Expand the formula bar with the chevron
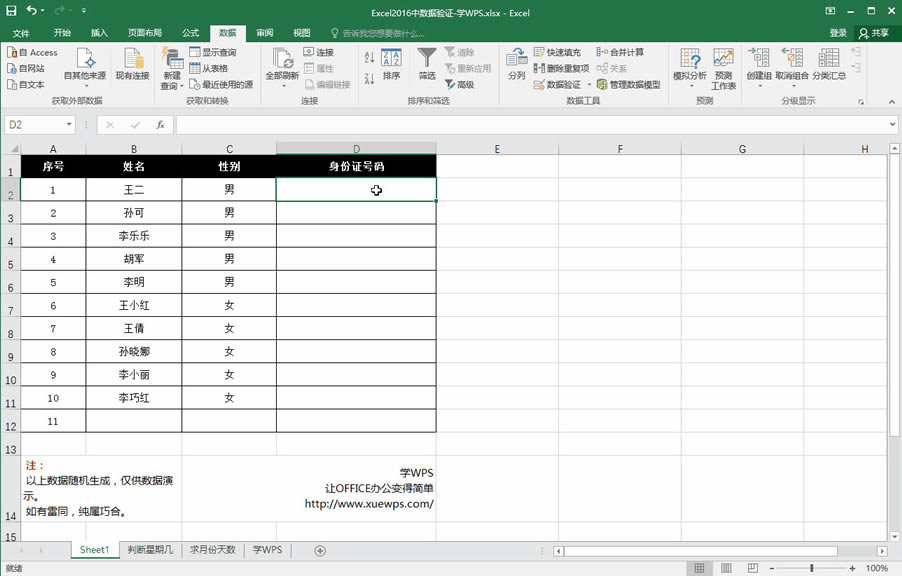 pyautogui.click(x=892, y=125)
